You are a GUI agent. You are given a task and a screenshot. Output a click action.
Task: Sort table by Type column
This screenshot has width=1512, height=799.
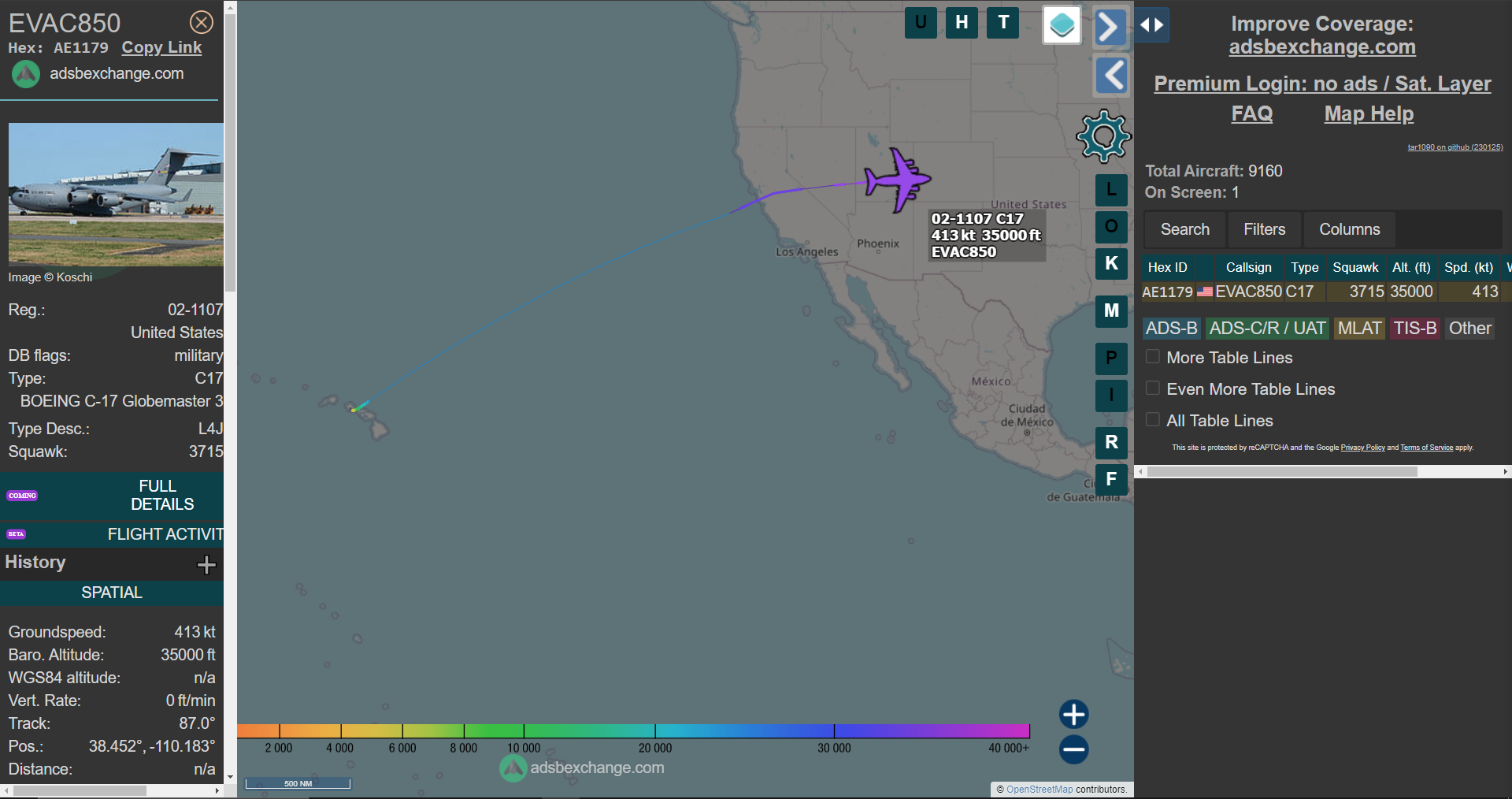1304,268
